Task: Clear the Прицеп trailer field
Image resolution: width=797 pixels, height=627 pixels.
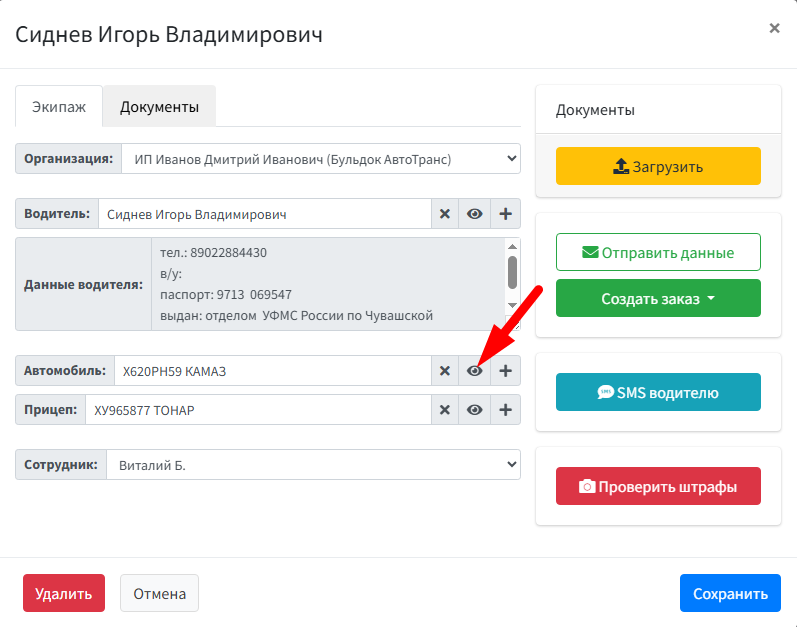Action: point(445,410)
